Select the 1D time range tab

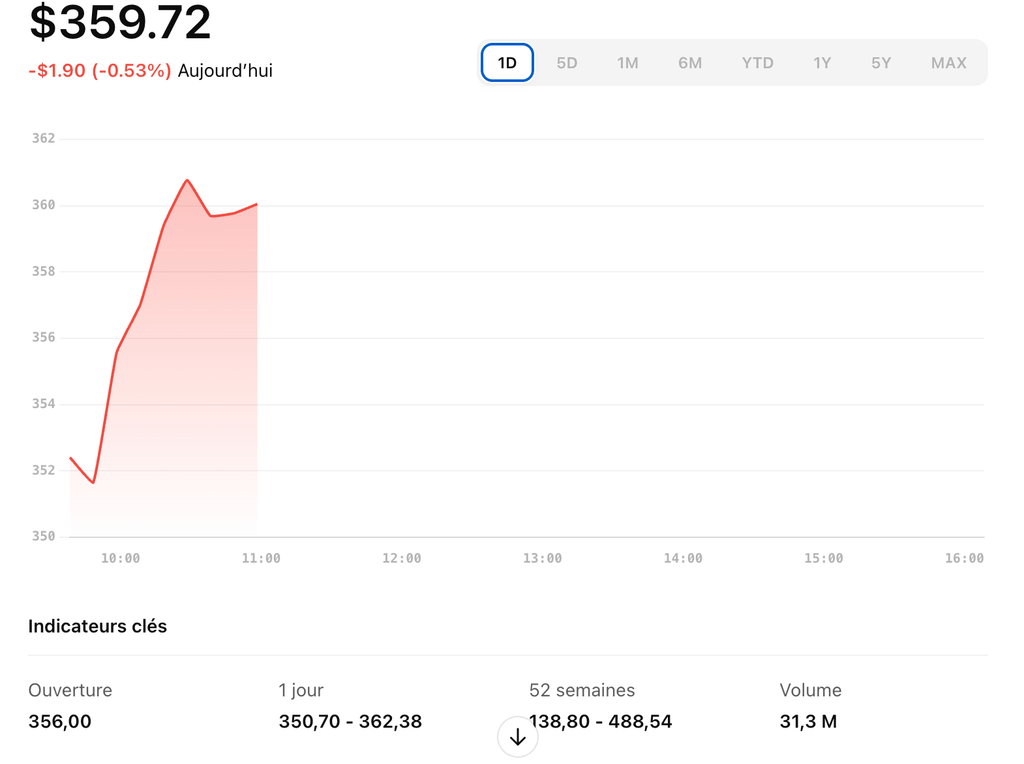click(x=507, y=63)
